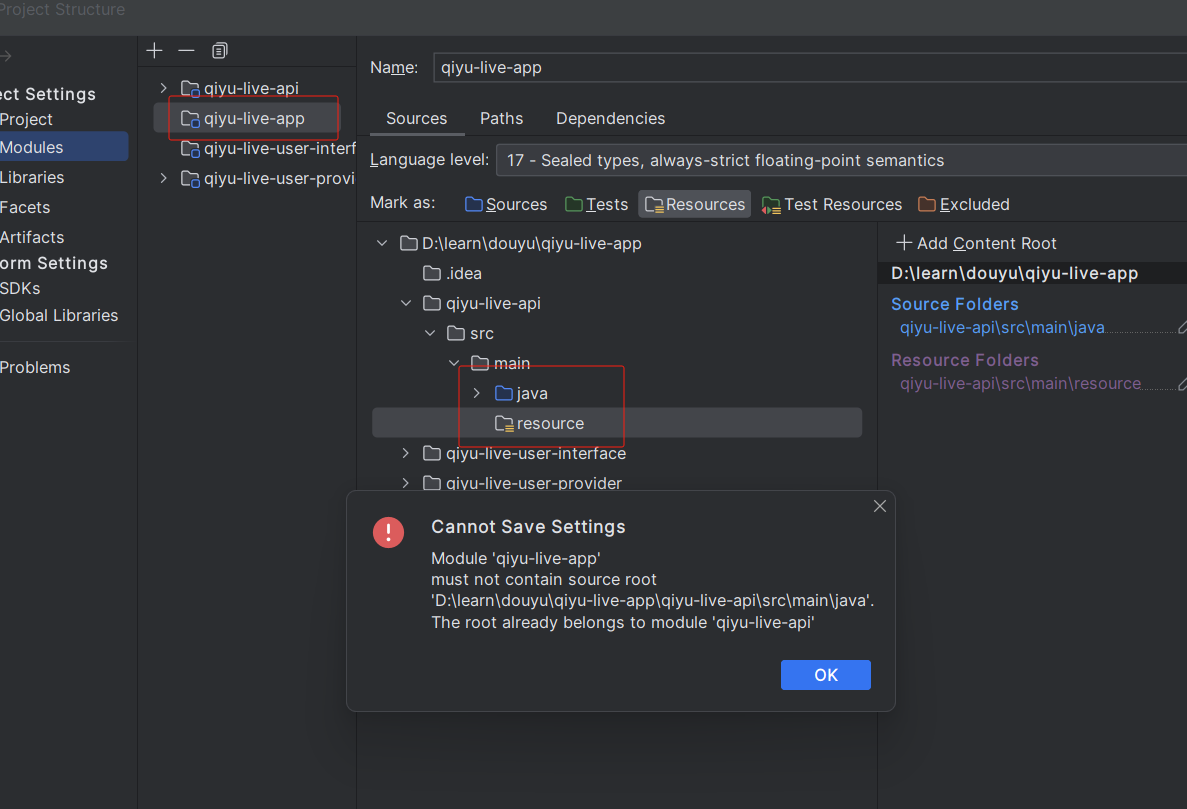Expand qiyu-live-api module node

pos(164,89)
